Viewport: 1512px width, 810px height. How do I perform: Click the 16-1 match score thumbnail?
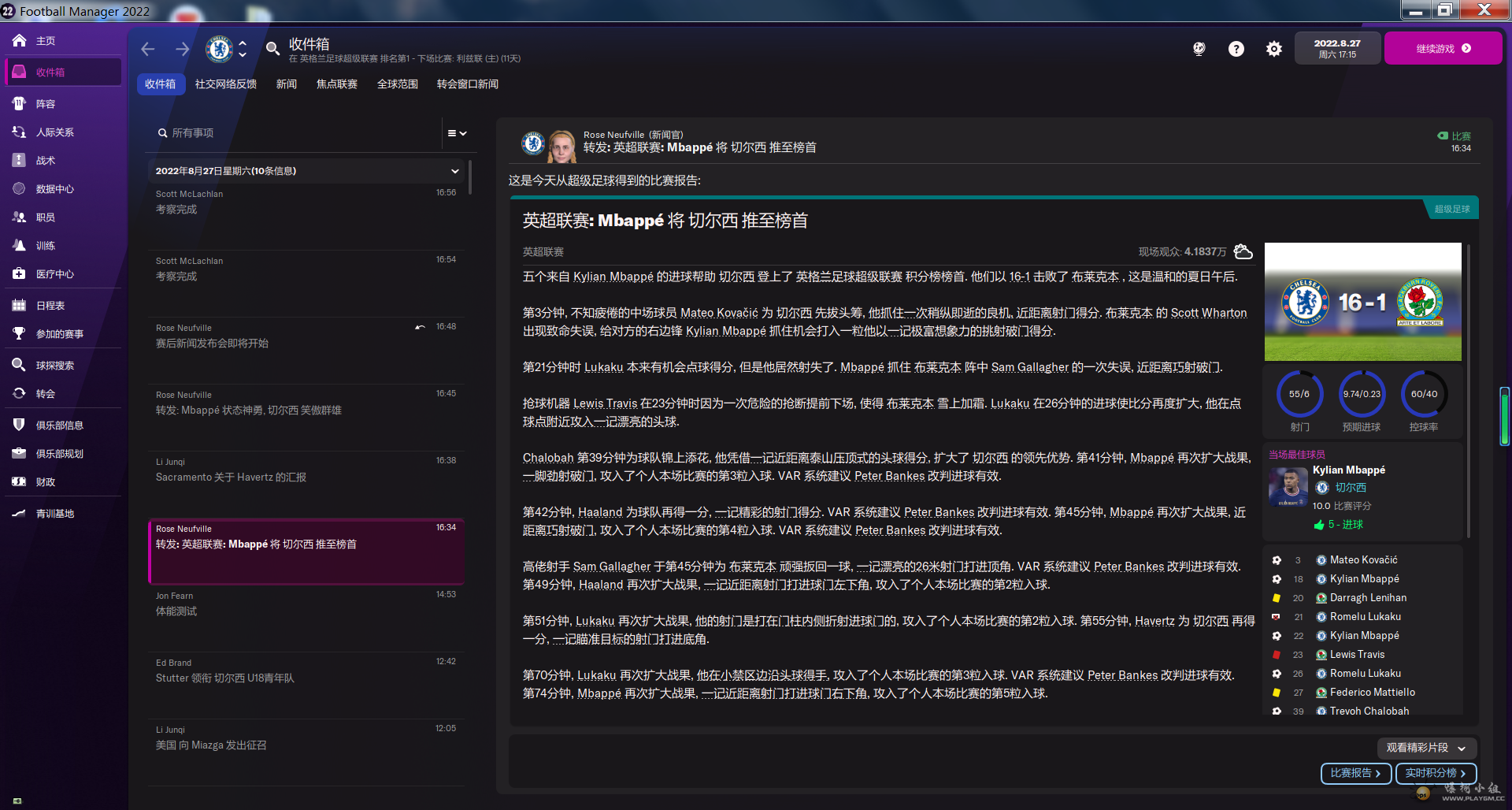point(1362,302)
